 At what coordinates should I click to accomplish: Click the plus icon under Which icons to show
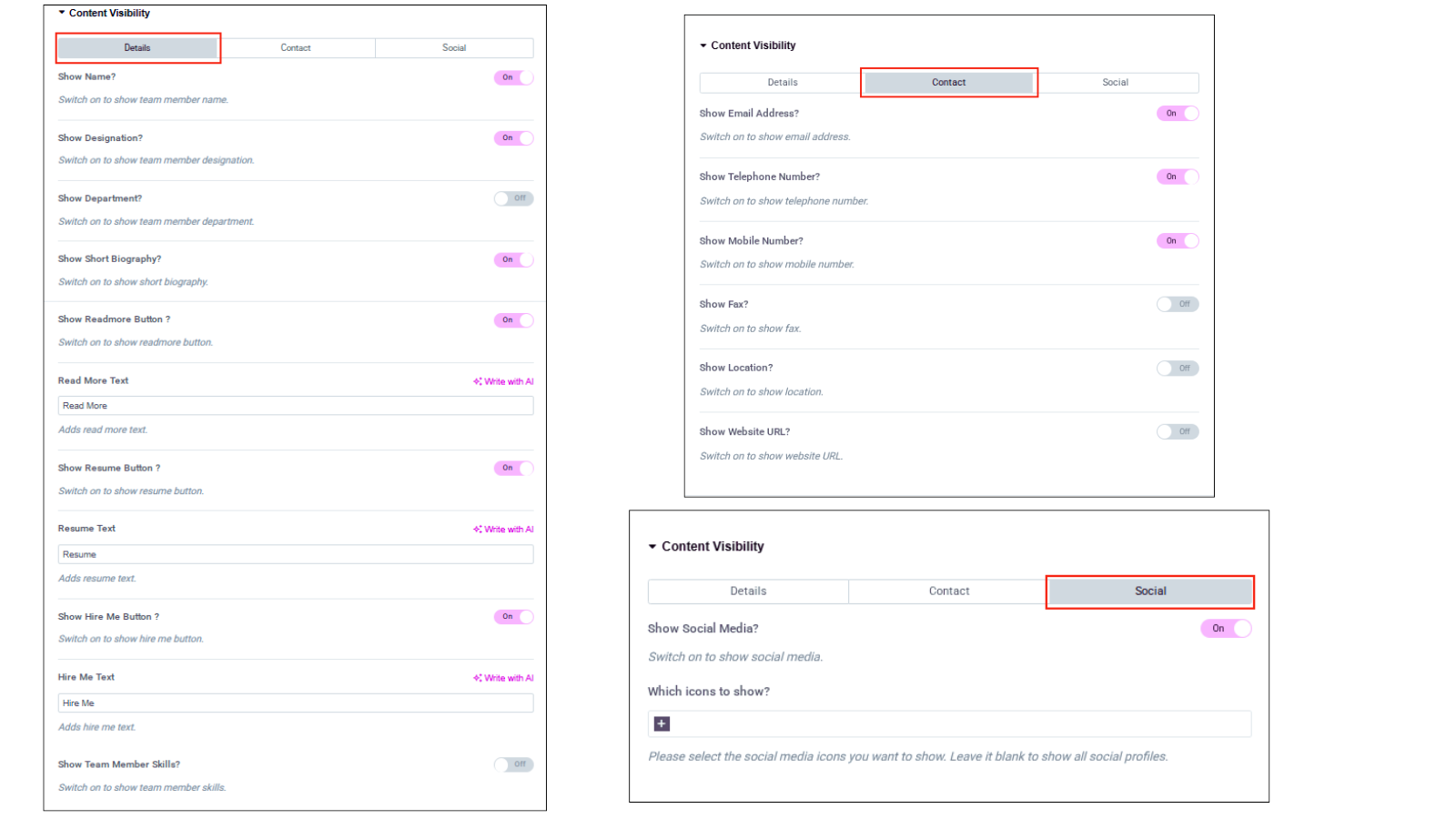(x=662, y=723)
